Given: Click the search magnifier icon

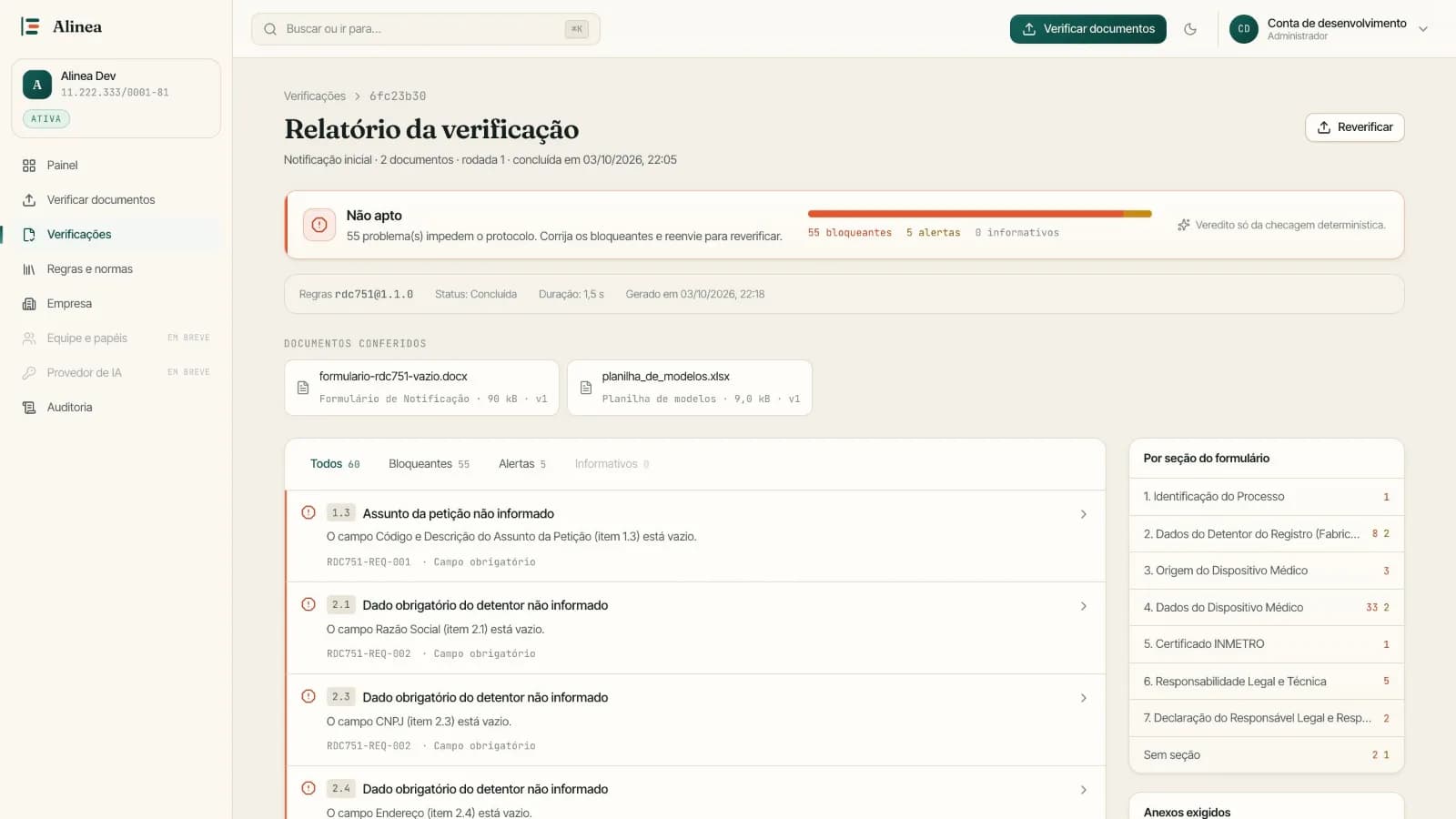Looking at the screenshot, I should (x=270, y=29).
